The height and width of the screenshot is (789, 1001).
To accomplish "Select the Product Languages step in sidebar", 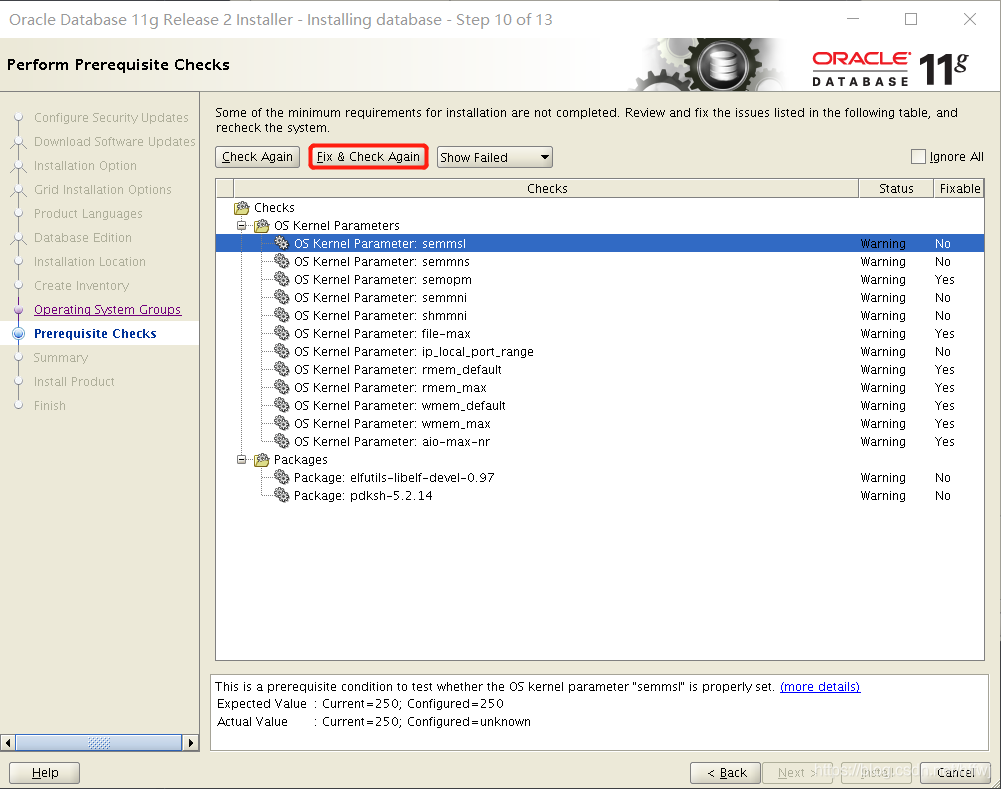I will (x=88, y=213).
